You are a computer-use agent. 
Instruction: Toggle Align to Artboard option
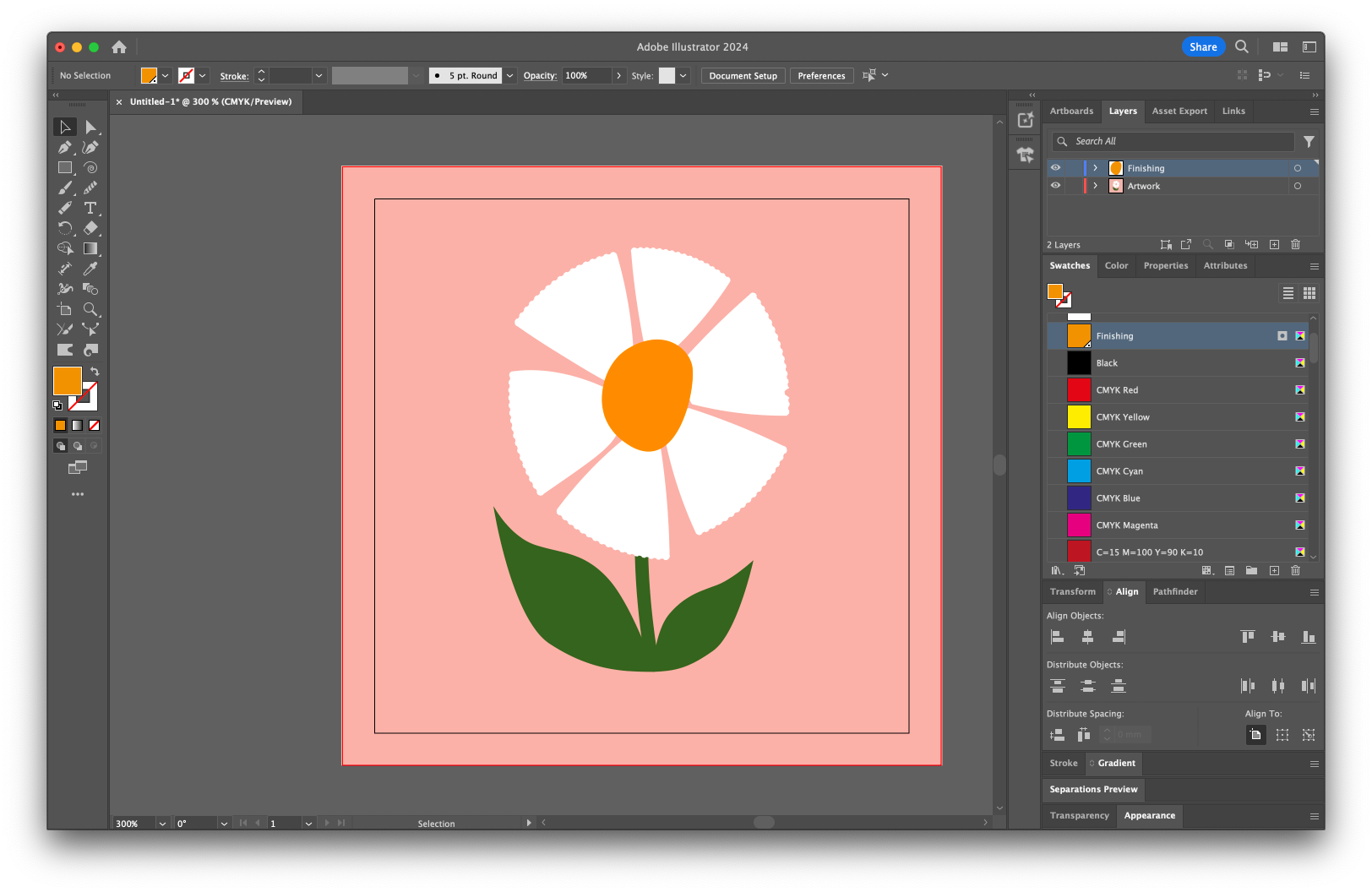pyautogui.click(x=1255, y=735)
